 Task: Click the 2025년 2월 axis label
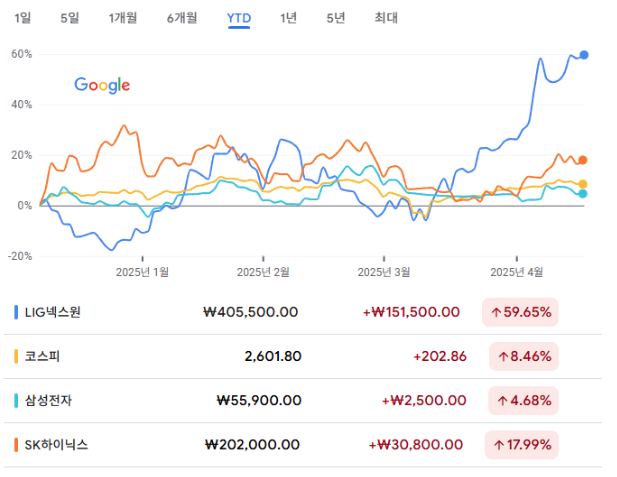point(263,272)
